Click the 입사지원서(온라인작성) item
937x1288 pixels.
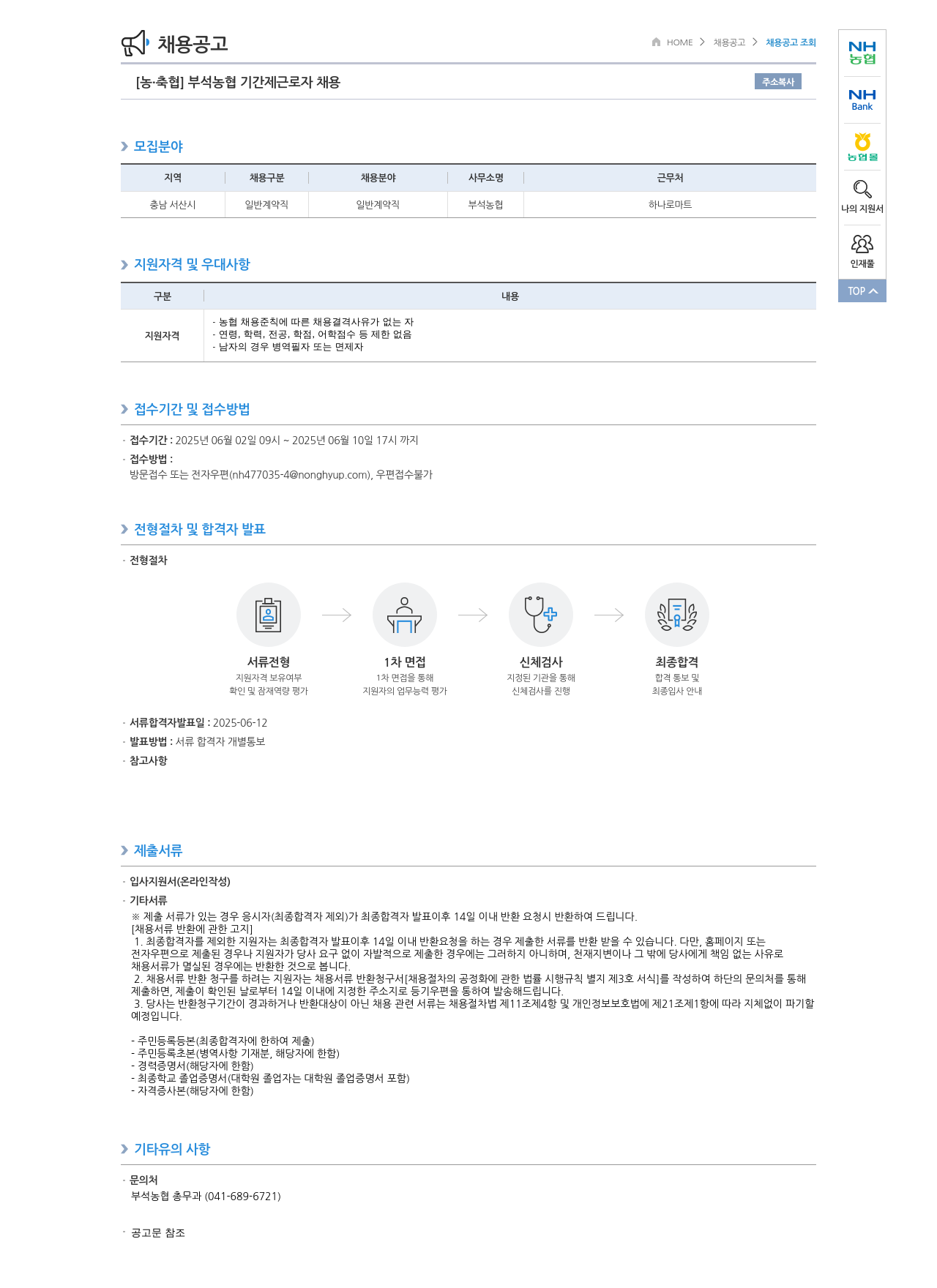coord(180,881)
